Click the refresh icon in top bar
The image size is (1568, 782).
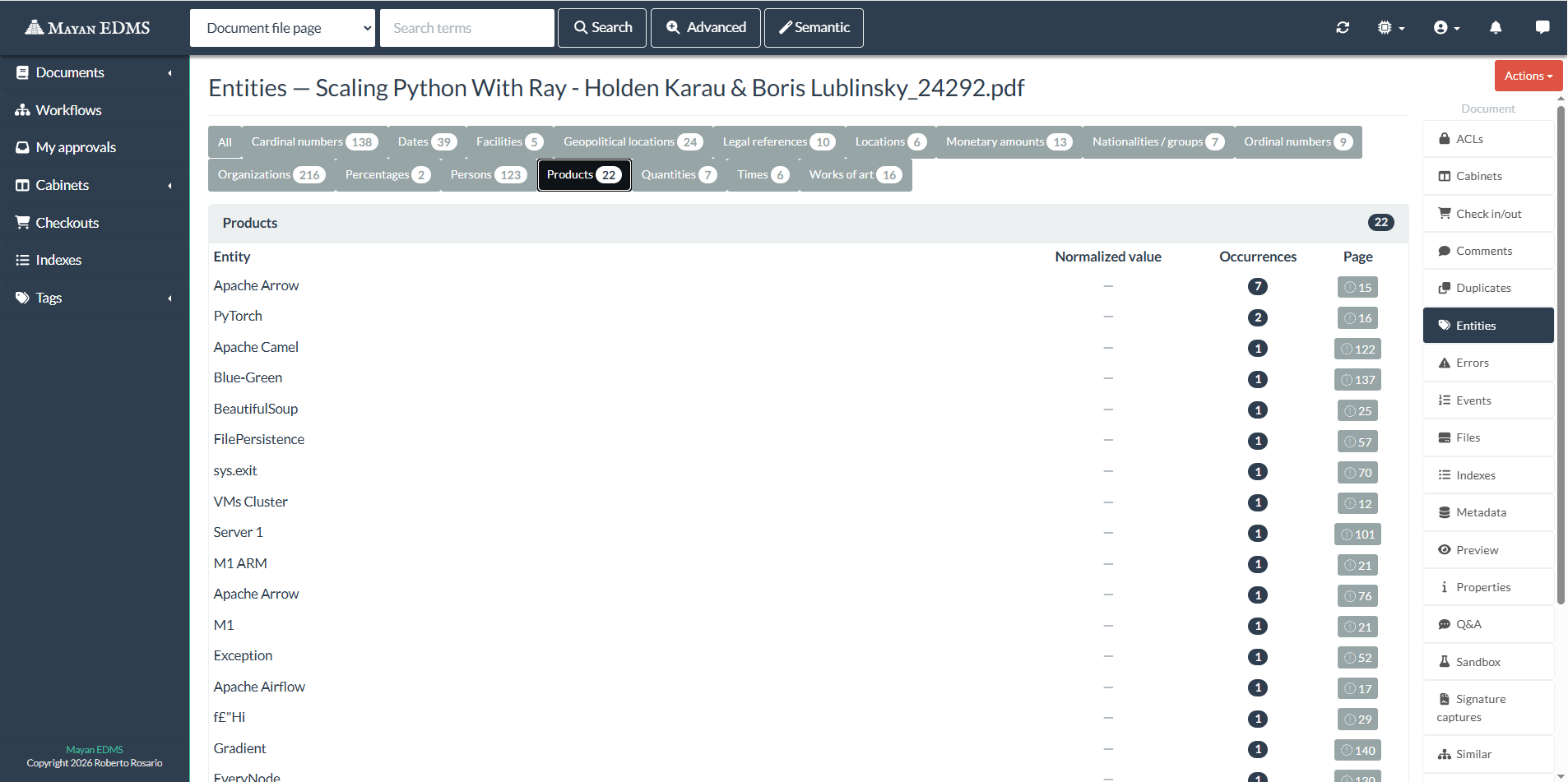(1343, 27)
